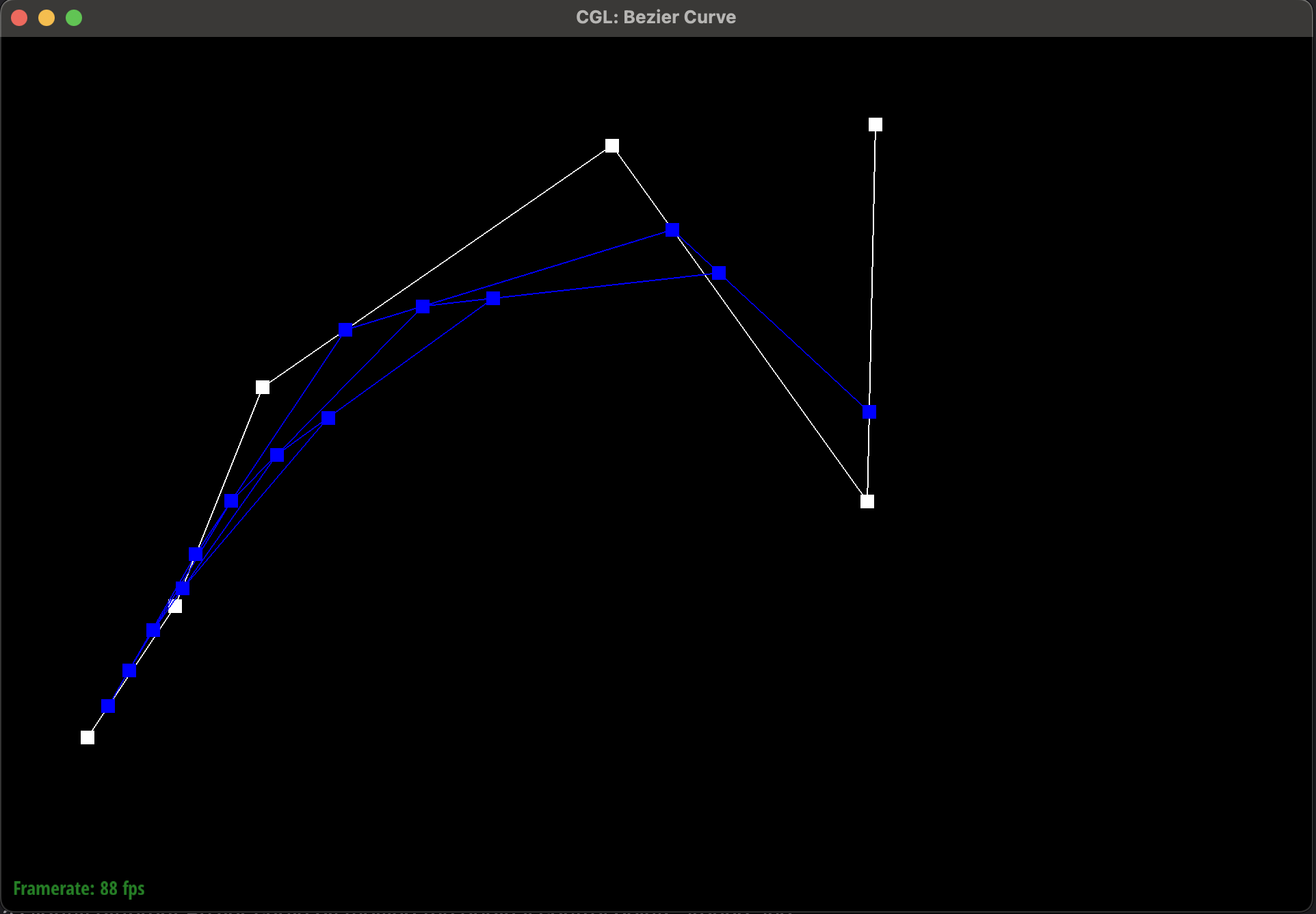Select the blue point just right of the top-center descending line
Image resolution: width=1316 pixels, height=914 pixels.
click(719, 273)
